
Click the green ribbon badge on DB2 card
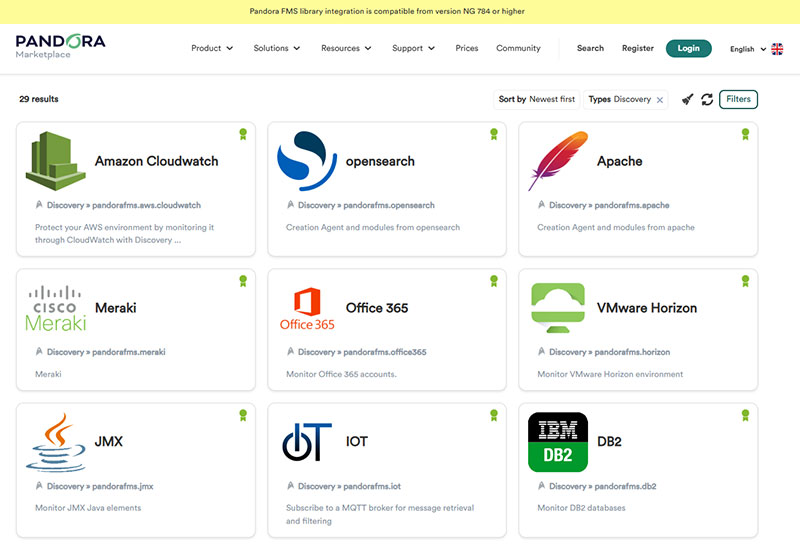(x=745, y=415)
